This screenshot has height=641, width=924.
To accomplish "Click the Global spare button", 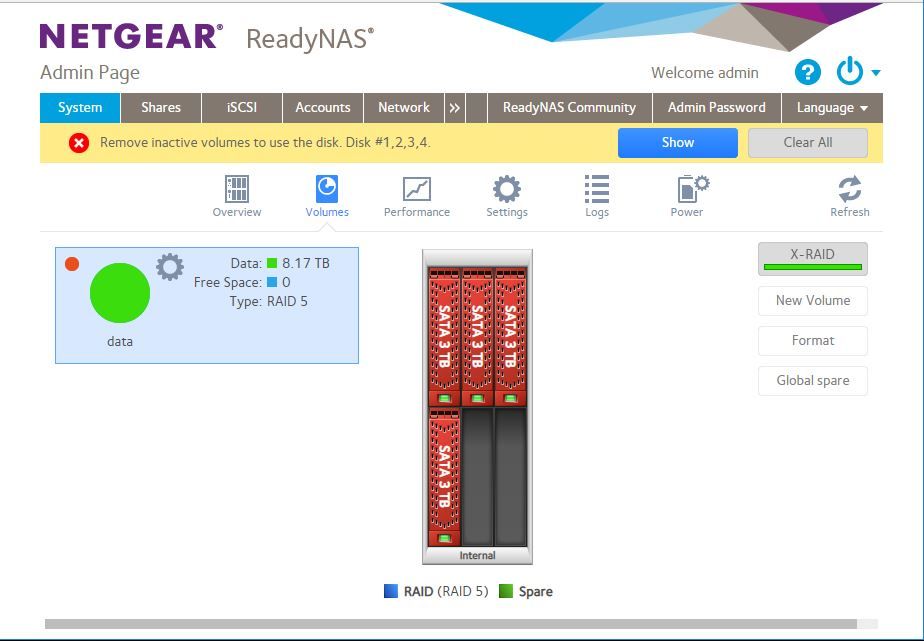I will pyautogui.click(x=813, y=381).
